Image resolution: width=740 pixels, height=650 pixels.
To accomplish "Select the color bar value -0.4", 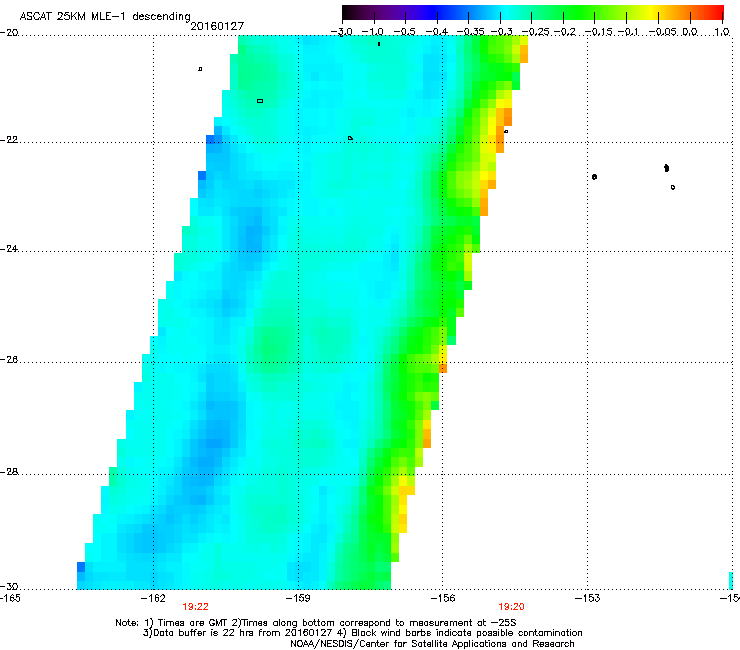I will click(437, 32).
